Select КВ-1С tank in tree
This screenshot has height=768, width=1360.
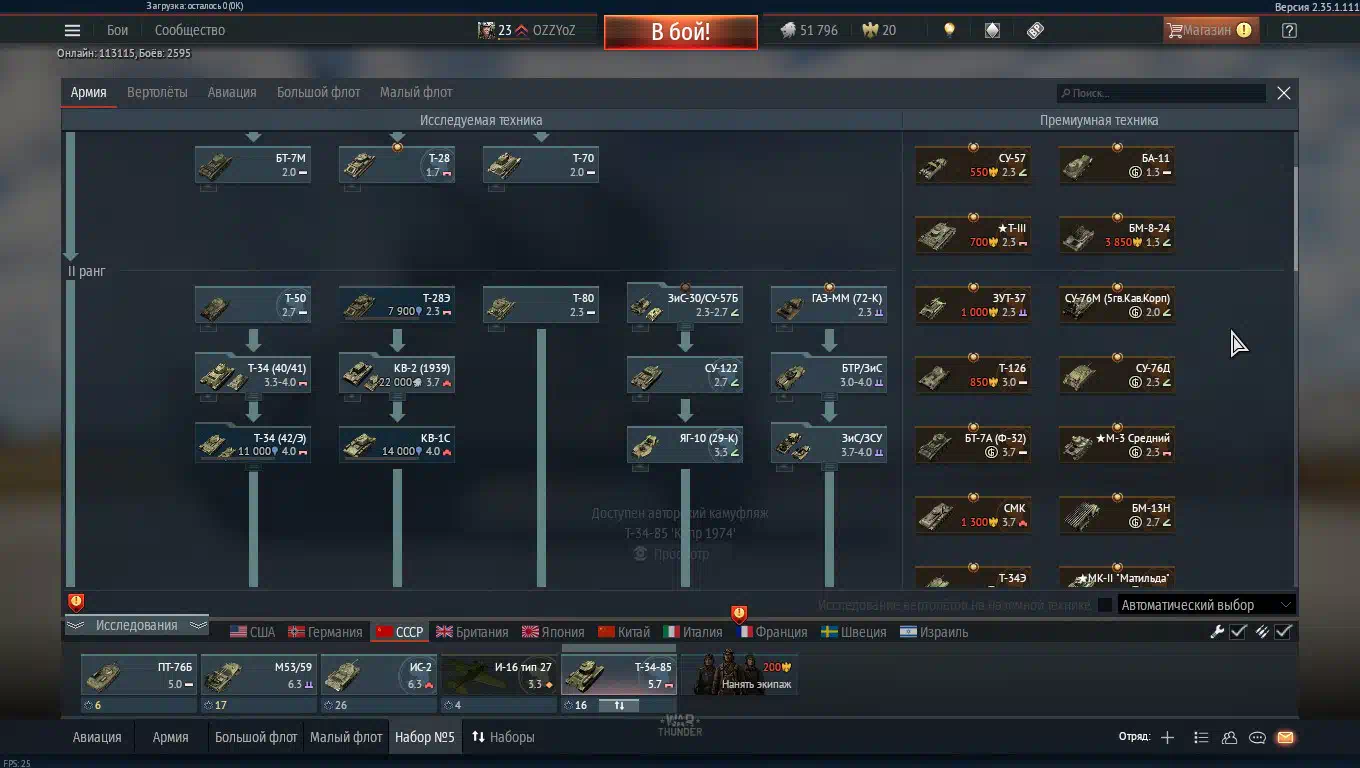coord(397,445)
